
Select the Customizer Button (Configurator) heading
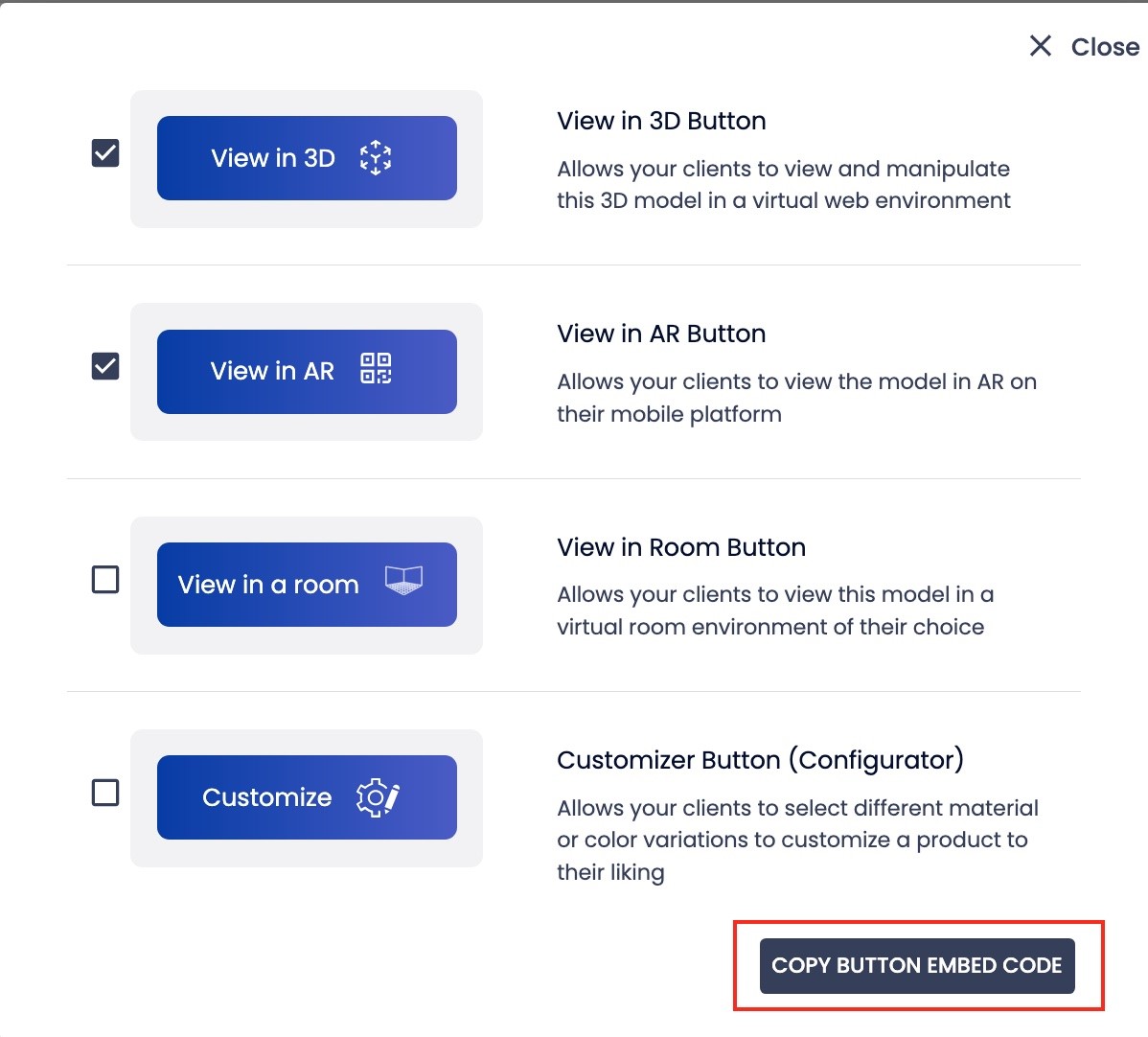coord(760,760)
